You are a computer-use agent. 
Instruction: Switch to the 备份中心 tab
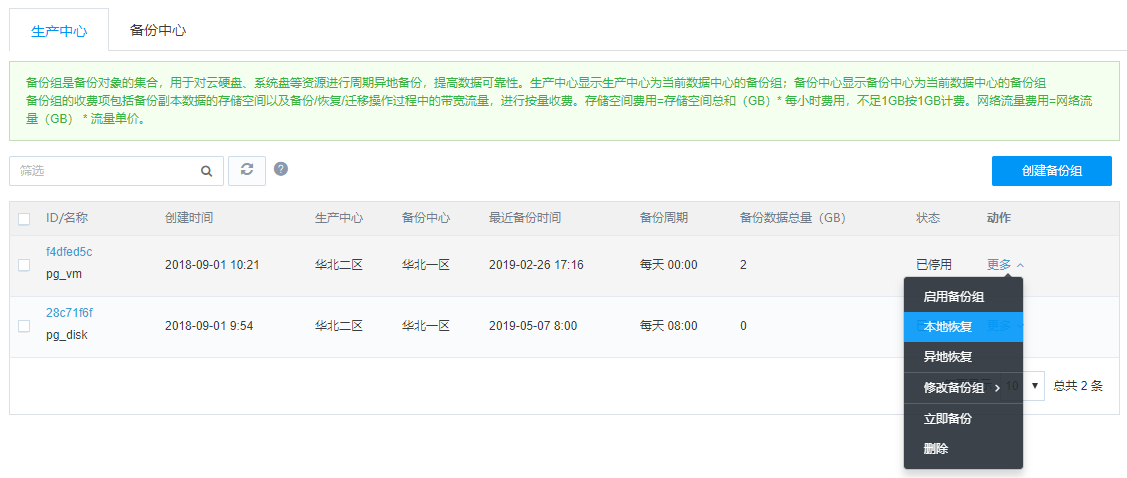158,30
